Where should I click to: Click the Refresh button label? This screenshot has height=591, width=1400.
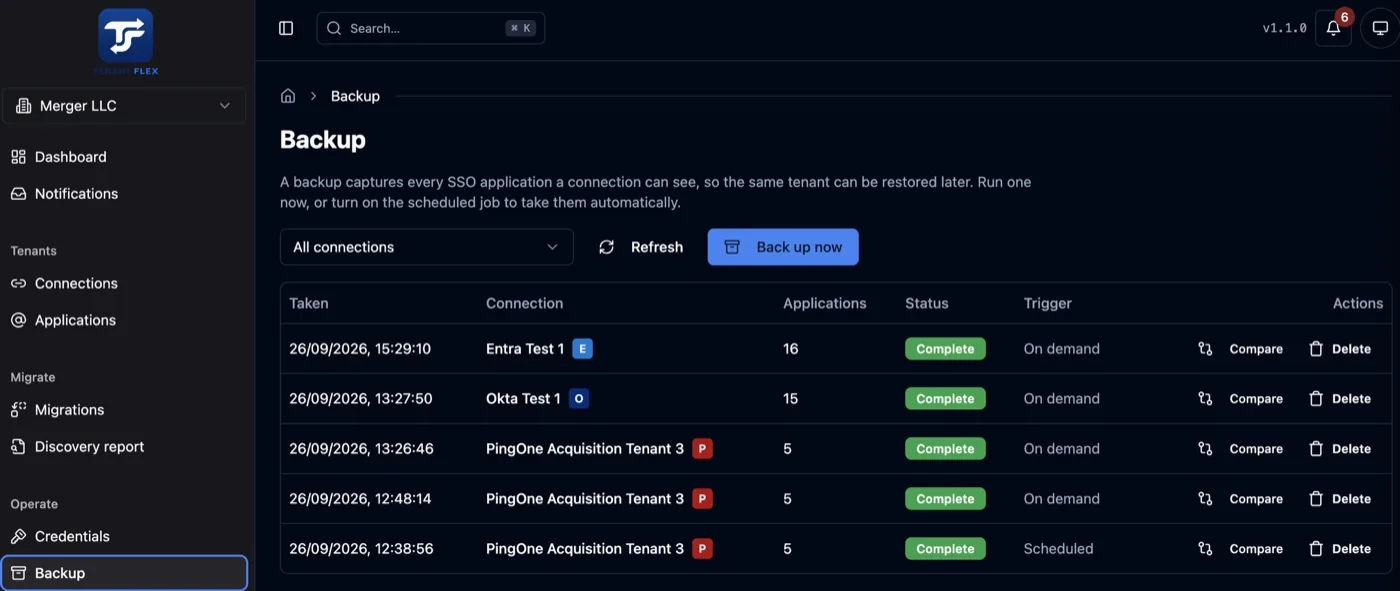[x=657, y=247]
